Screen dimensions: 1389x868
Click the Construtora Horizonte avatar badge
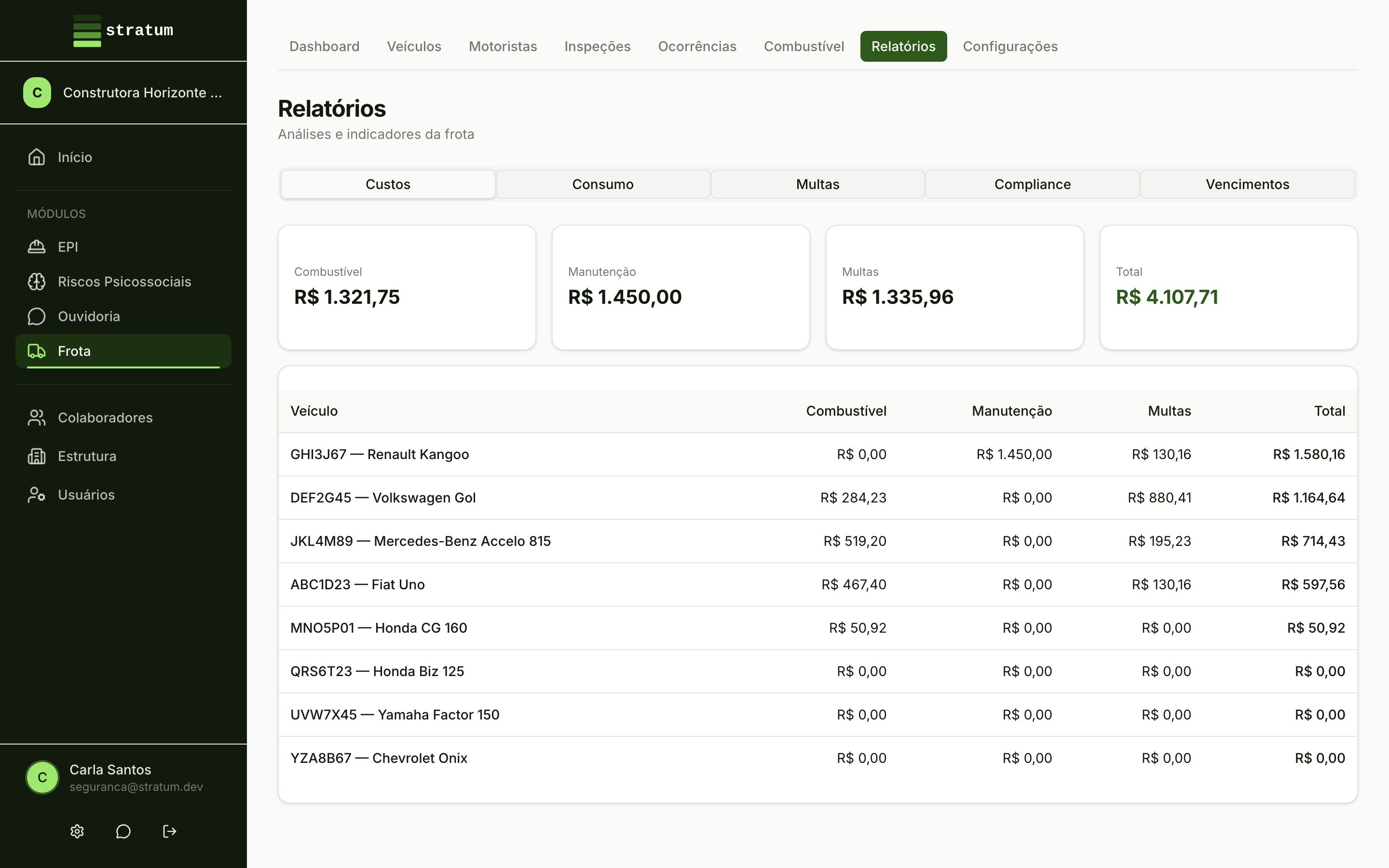(37, 93)
